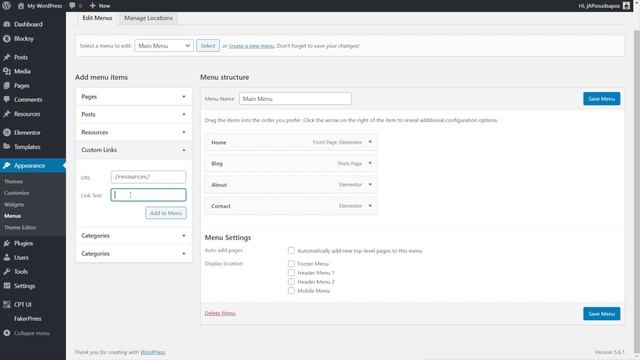This screenshot has width=640, height=360.
Task: Enable automatically add new top-level pages
Action: [x=291, y=250]
